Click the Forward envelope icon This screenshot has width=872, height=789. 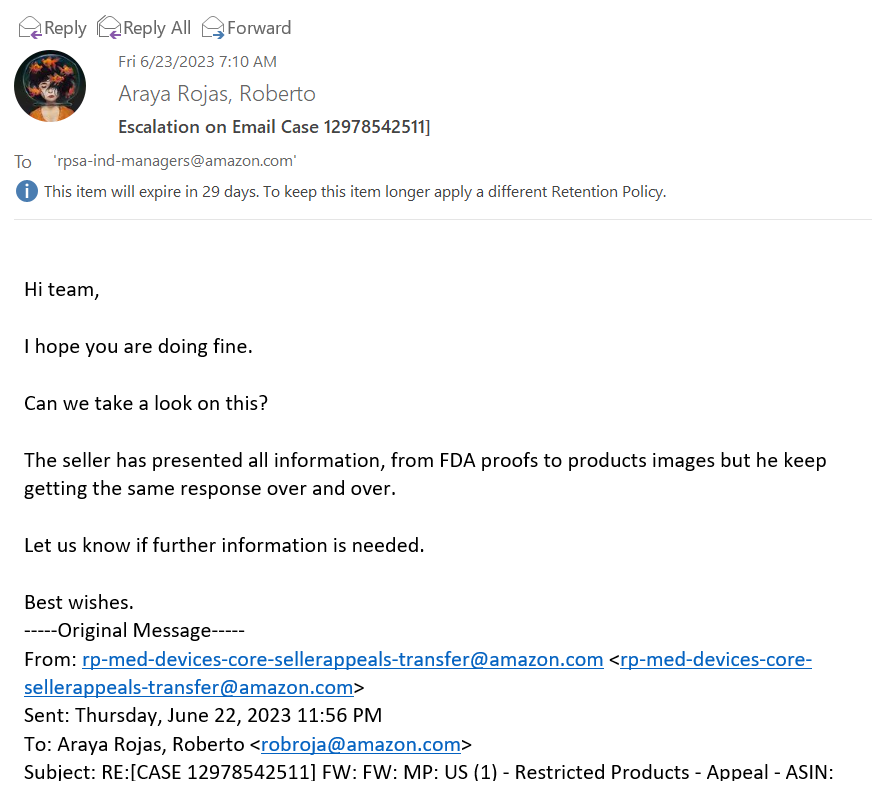pyautogui.click(x=213, y=28)
